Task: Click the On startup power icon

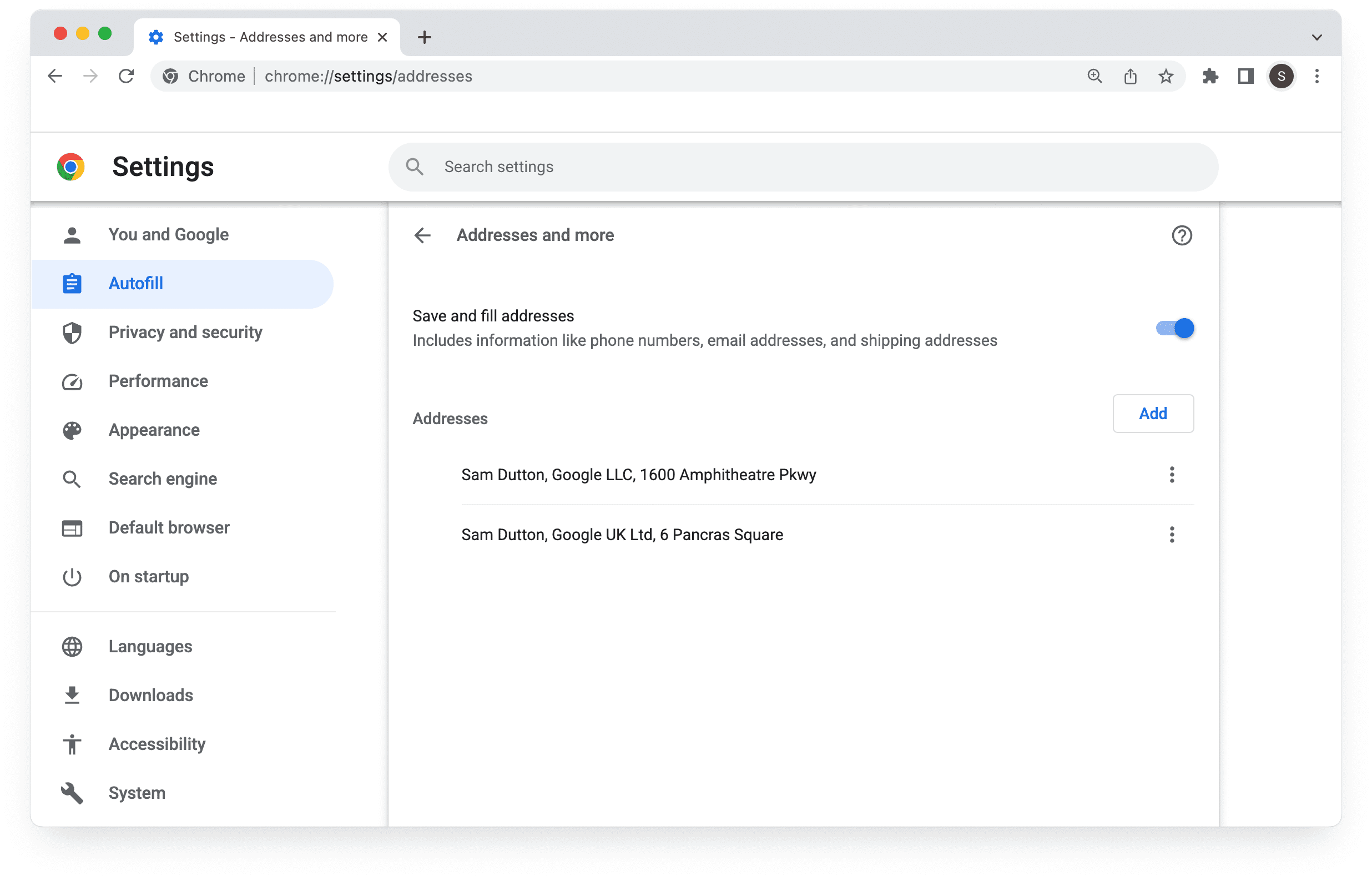Action: click(71, 576)
